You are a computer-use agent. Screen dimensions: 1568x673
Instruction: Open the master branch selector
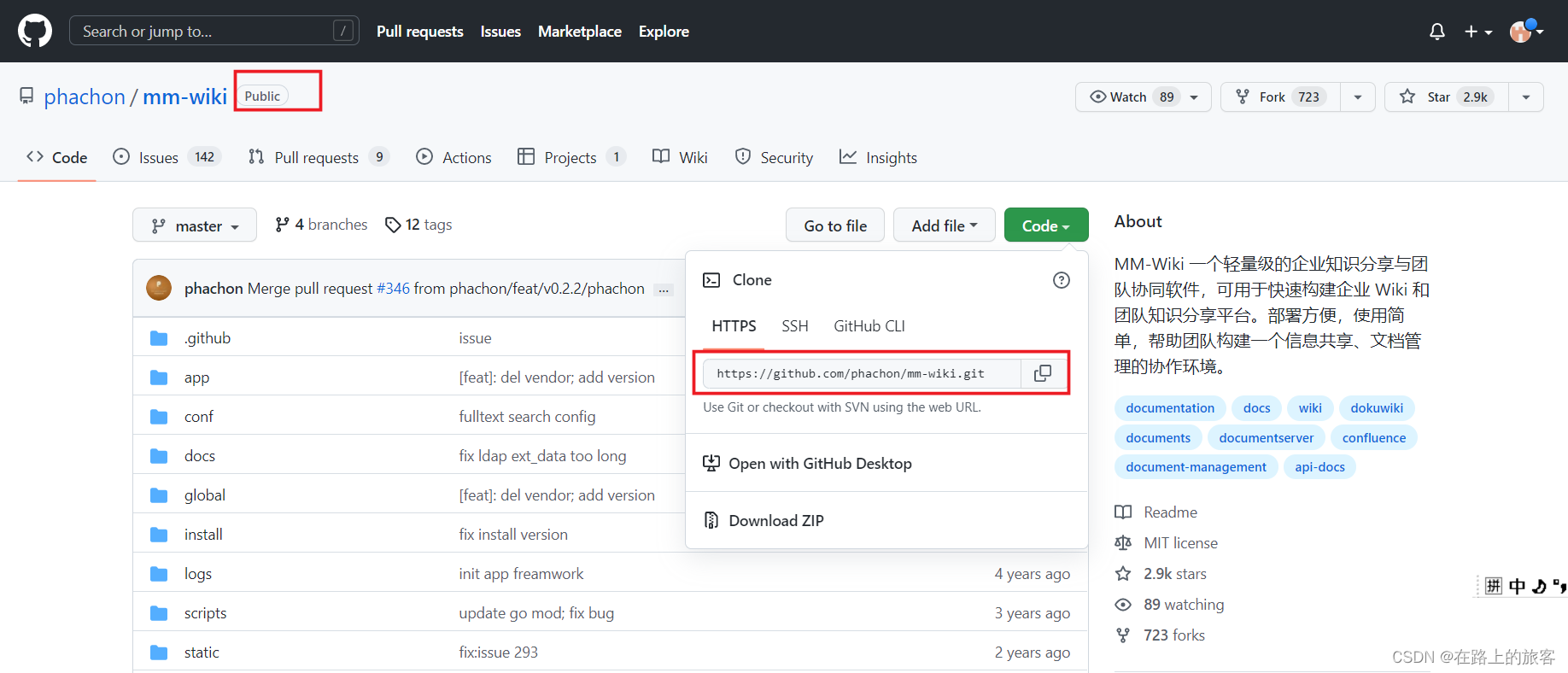pos(195,225)
